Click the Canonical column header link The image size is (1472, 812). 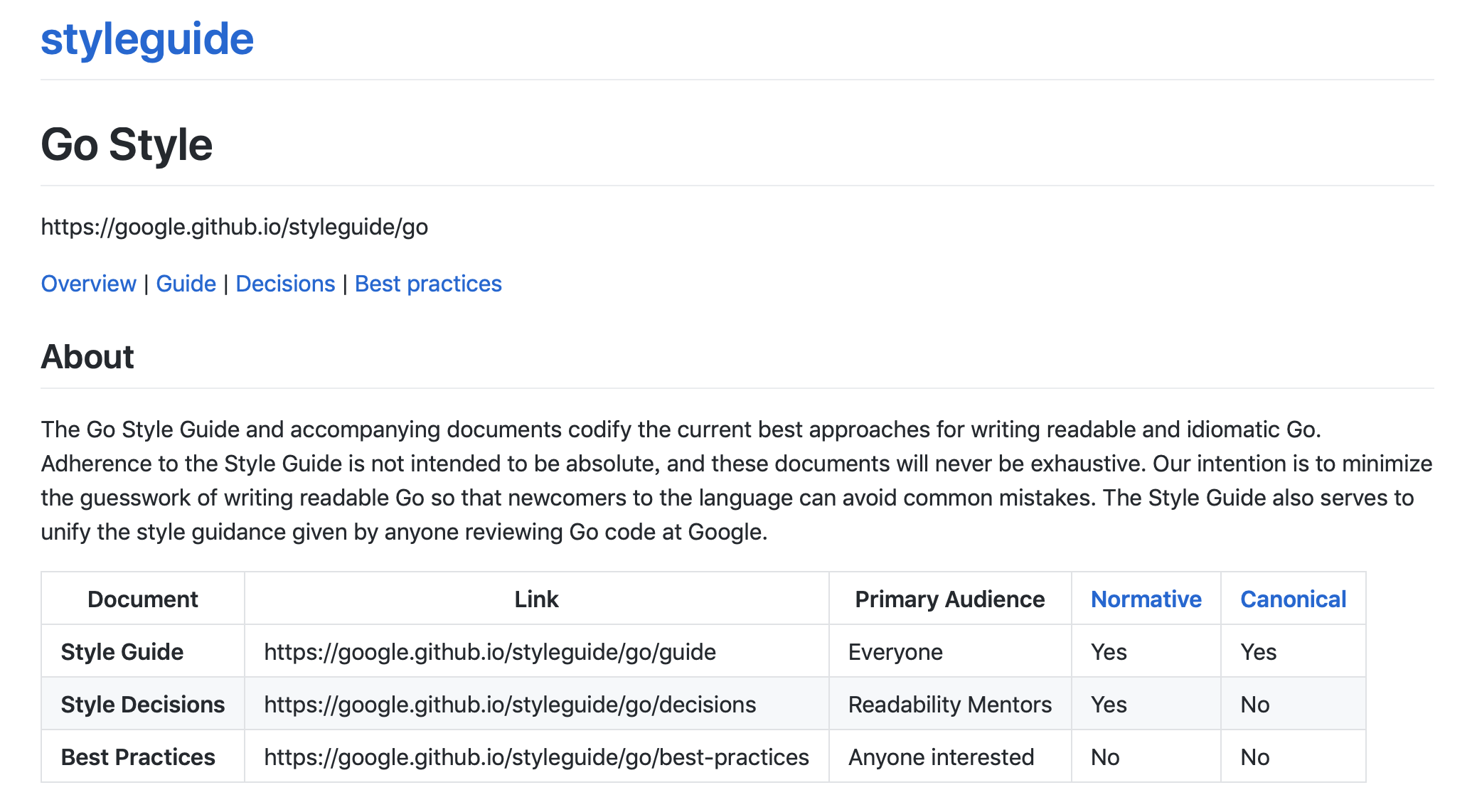click(x=1294, y=599)
